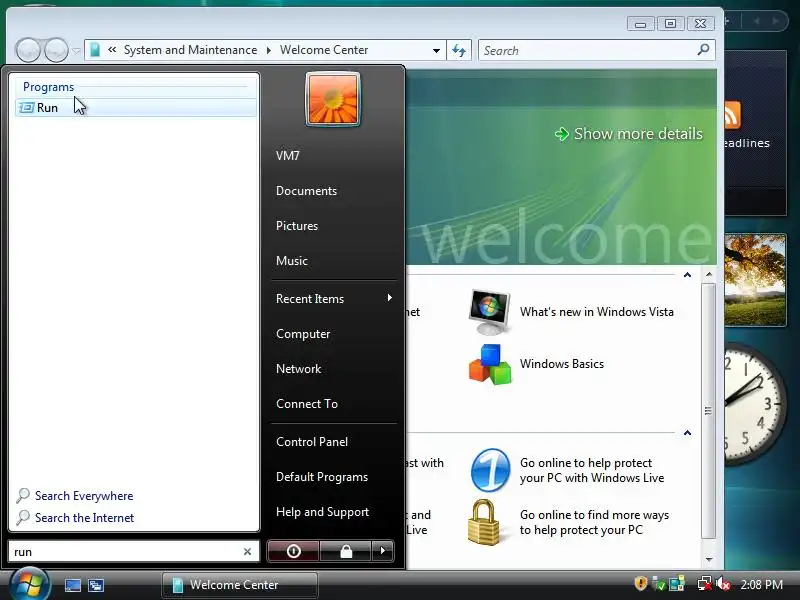Image resolution: width=800 pixels, height=600 pixels.
Task: Open Default Programs
Action: [321, 477]
